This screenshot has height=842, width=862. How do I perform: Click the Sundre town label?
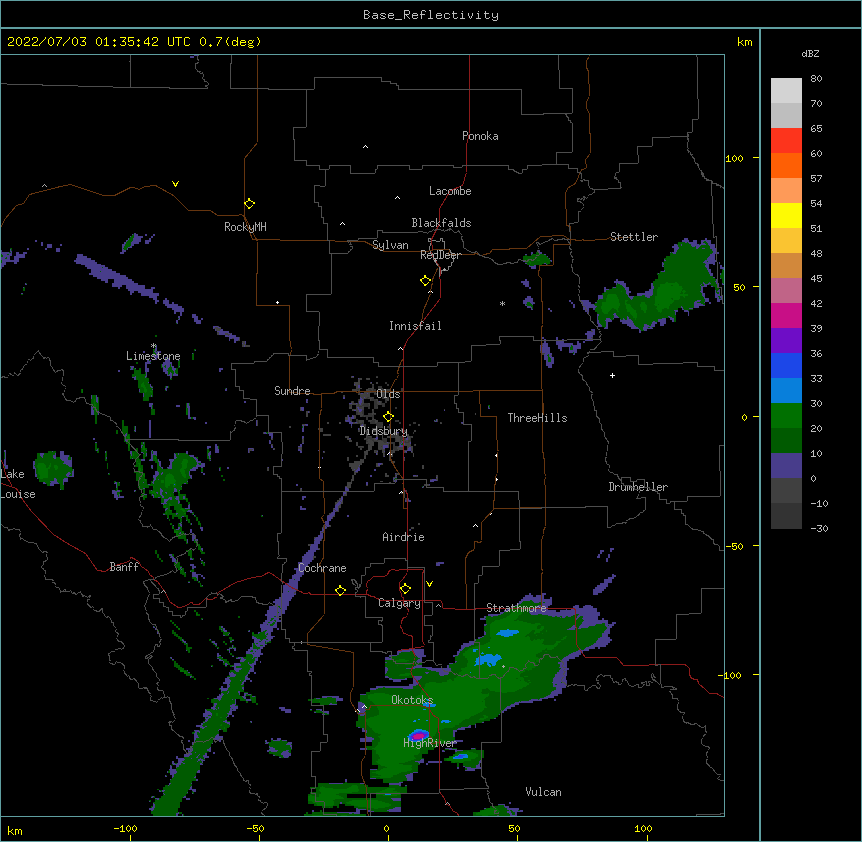coord(292,391)
